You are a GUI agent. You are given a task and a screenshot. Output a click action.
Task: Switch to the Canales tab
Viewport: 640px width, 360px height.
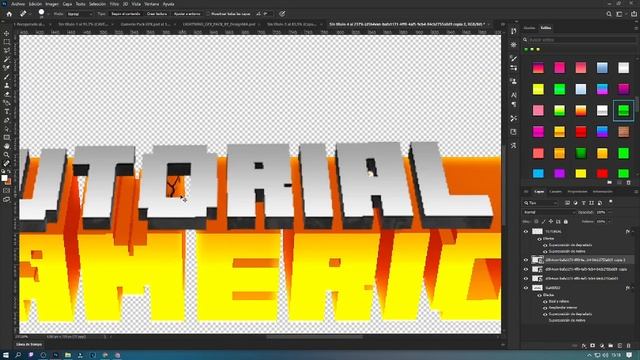pos(556,191)
